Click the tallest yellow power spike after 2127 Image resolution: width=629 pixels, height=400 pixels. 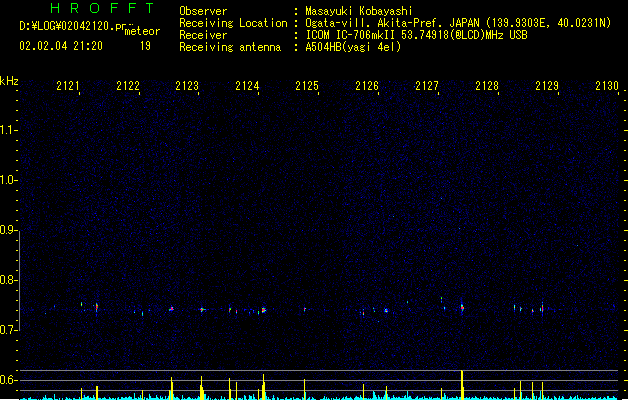pyautogui.click(x=462, y=385)
